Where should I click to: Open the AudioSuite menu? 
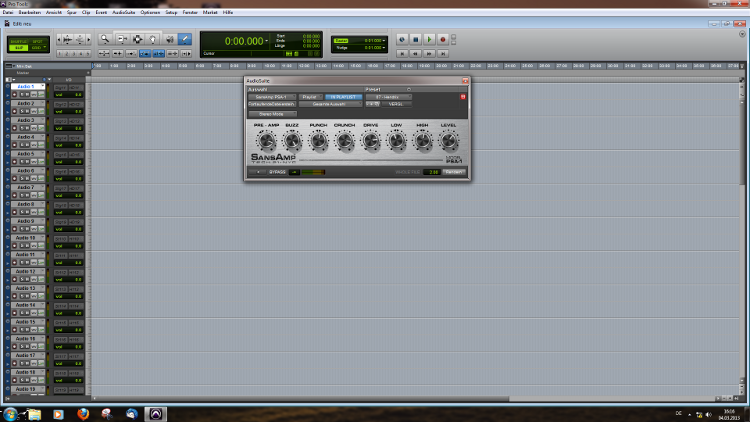pyautogui.click(x=123, y=15)
